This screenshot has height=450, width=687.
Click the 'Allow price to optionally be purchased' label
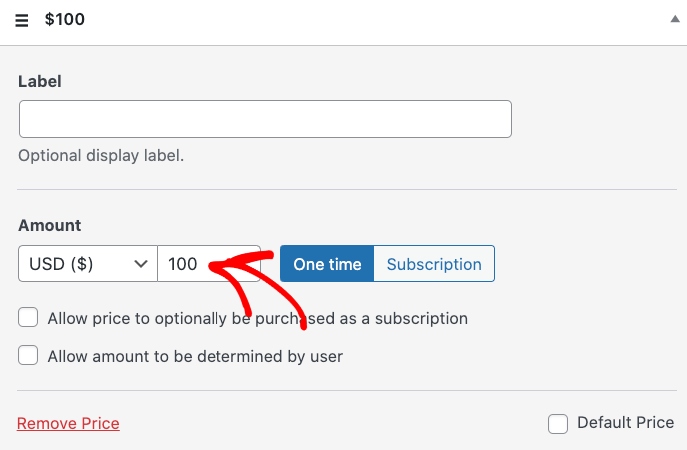click(258, 319)
